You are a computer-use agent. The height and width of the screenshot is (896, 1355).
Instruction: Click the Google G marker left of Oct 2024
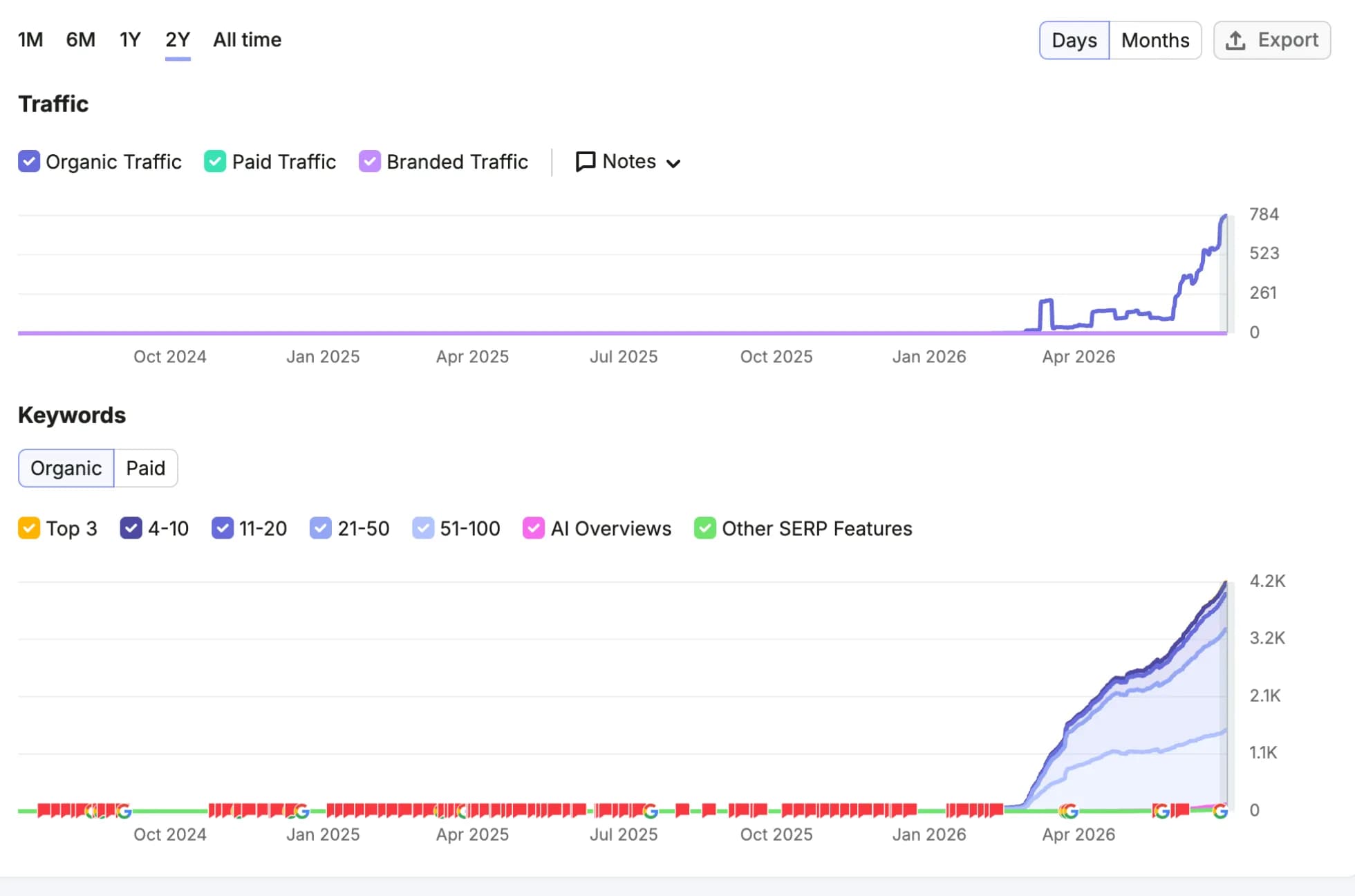coord(124,811)
